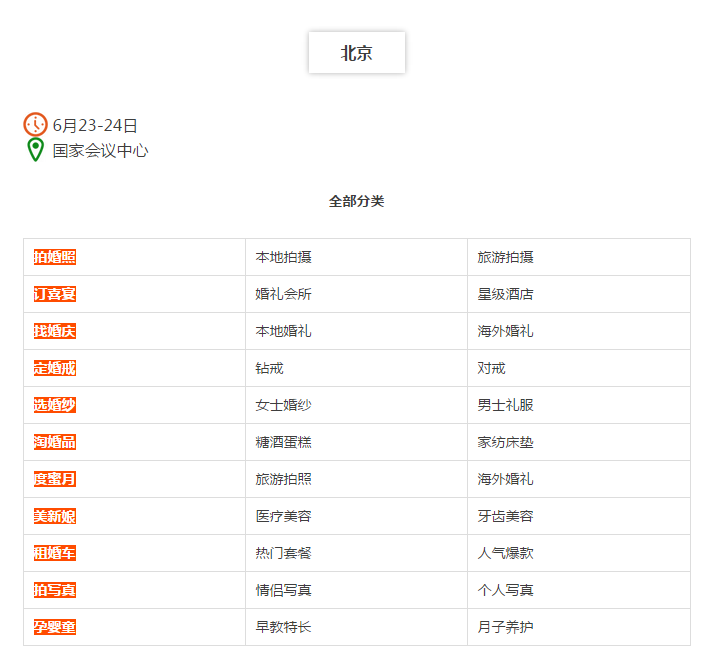Select the 钻戒 link
Image resolution: width=716 pixels, height=659 pixels.
269,368
